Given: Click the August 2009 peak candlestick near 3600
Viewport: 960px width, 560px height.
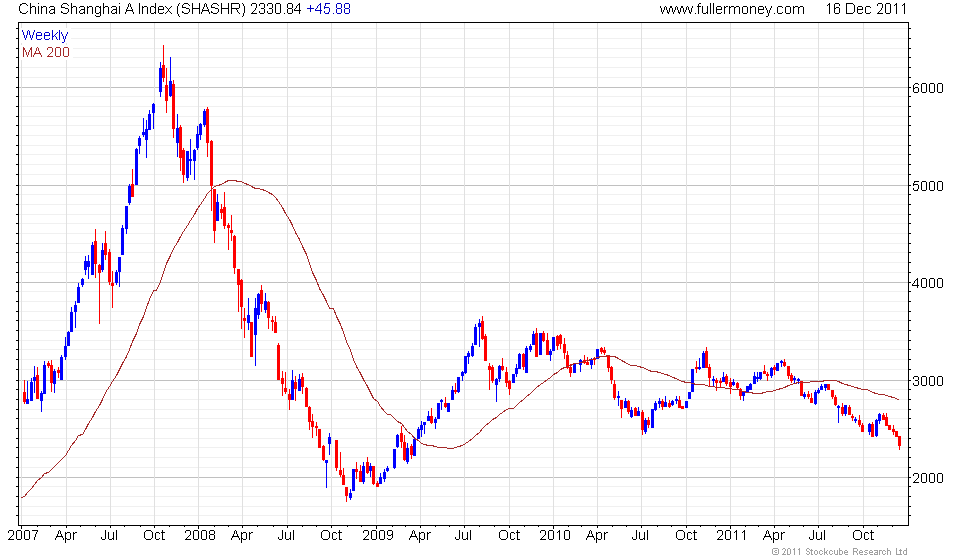Looking at the screenshot, I should click(x=482, y=330).
